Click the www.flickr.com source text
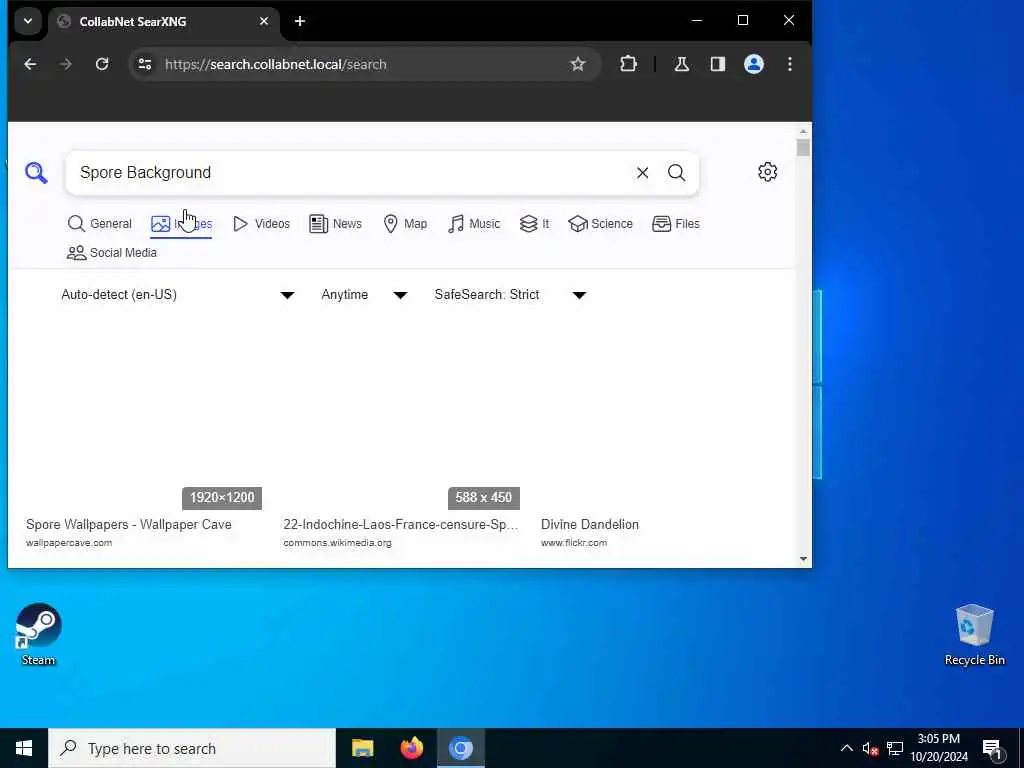 574,543
